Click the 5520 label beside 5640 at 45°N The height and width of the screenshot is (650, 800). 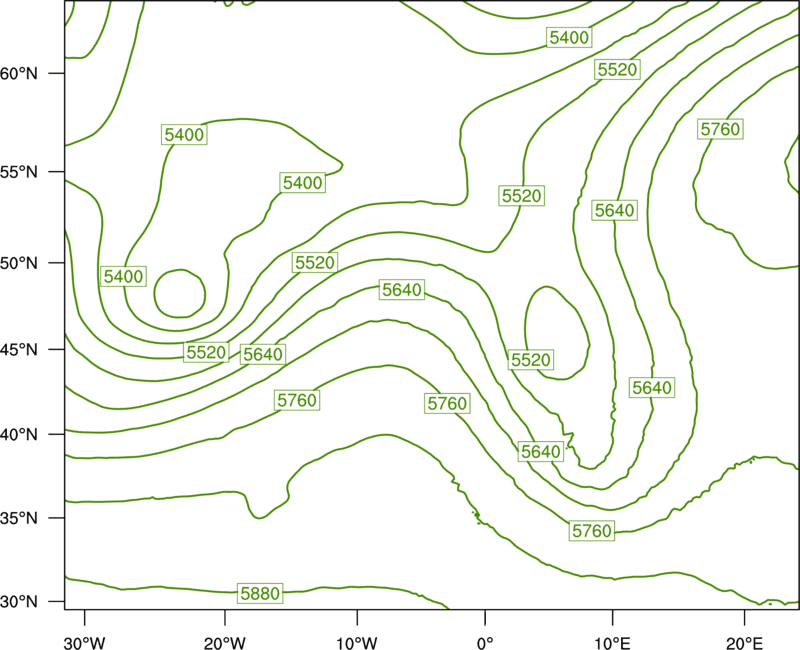(206, 352)
